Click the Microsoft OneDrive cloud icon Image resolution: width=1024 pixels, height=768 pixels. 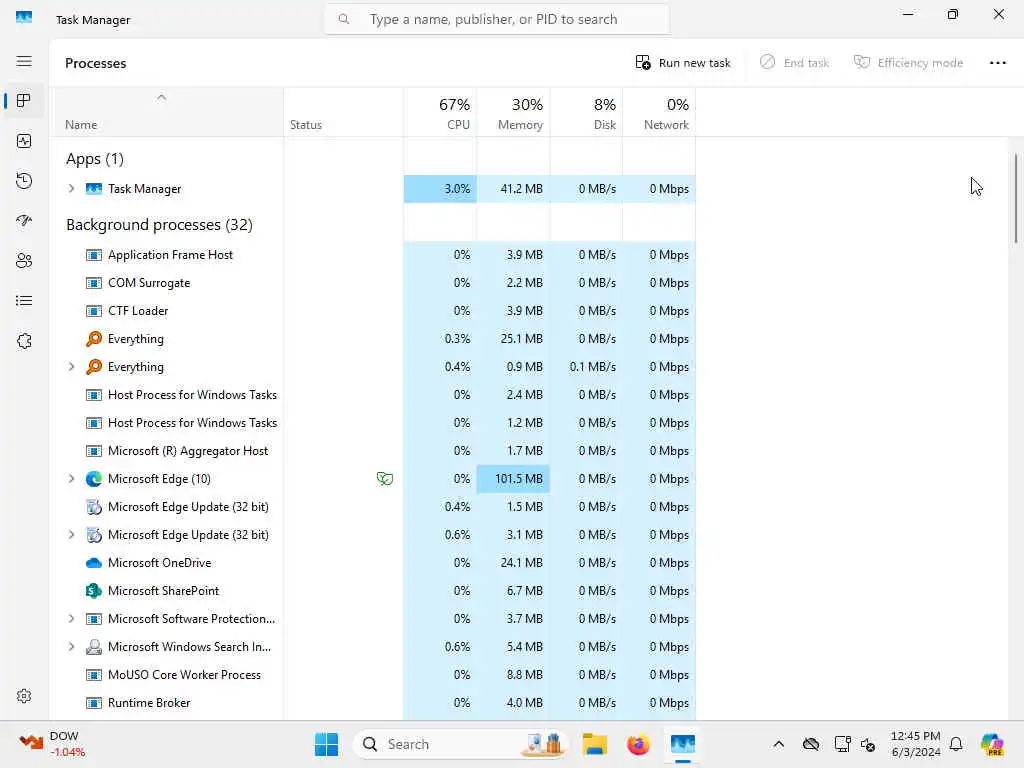tap(94, 563)
